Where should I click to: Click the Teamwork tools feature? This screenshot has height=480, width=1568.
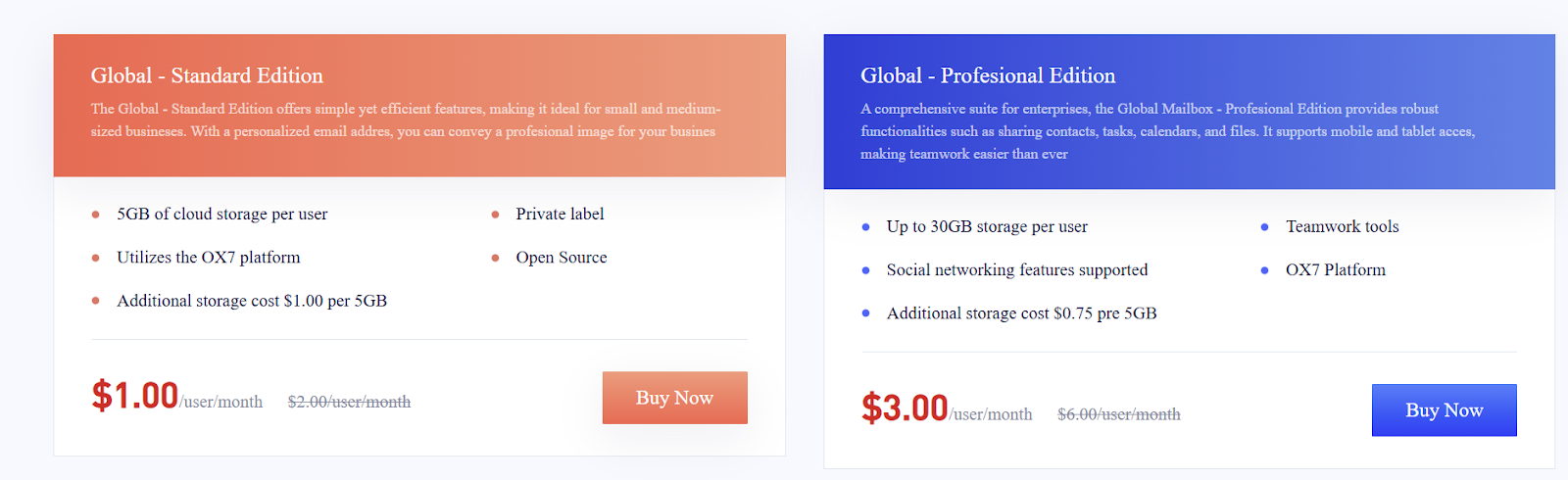pyautogui.click(x=1342, y=226)
